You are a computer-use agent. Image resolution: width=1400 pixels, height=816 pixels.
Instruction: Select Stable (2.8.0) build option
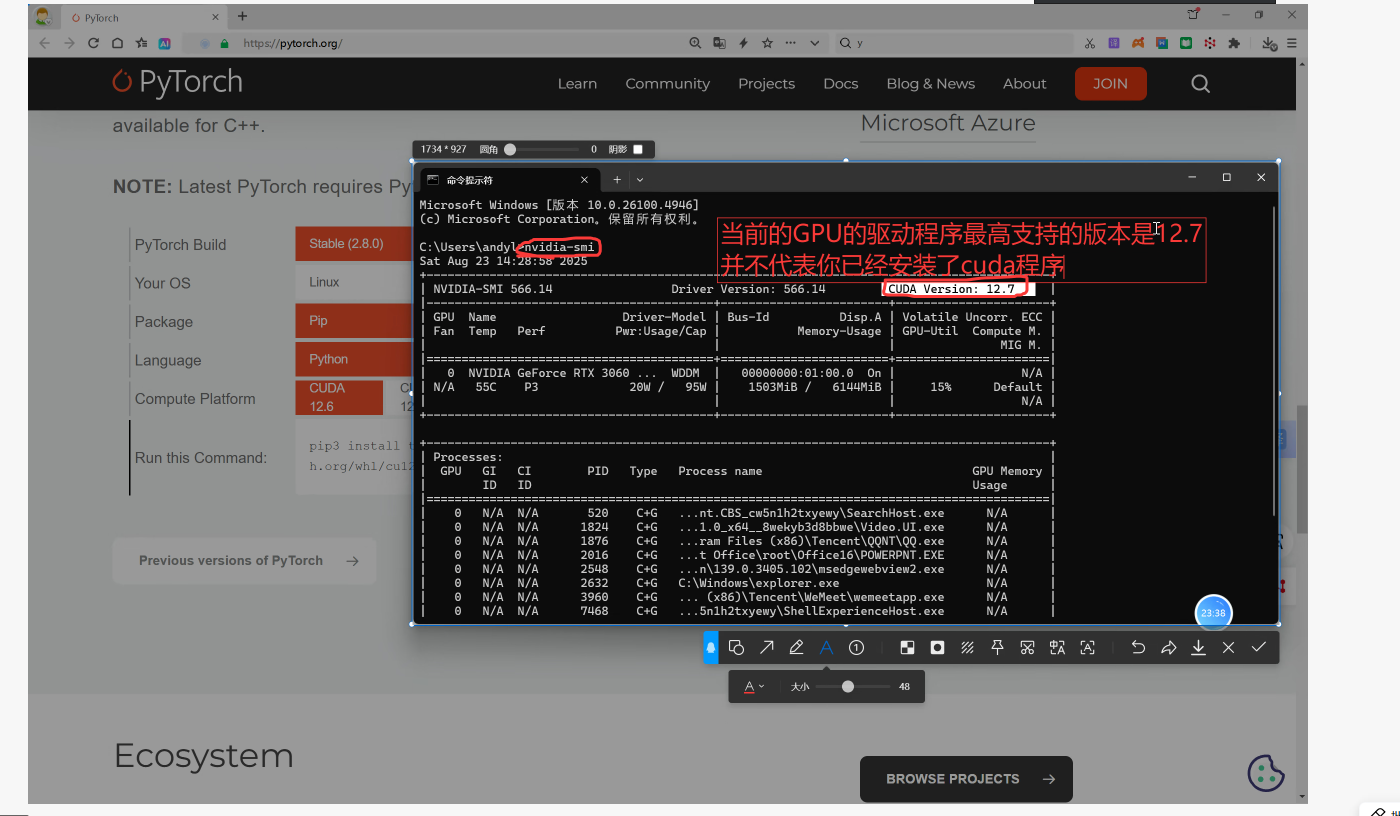(x=354, y=244)
